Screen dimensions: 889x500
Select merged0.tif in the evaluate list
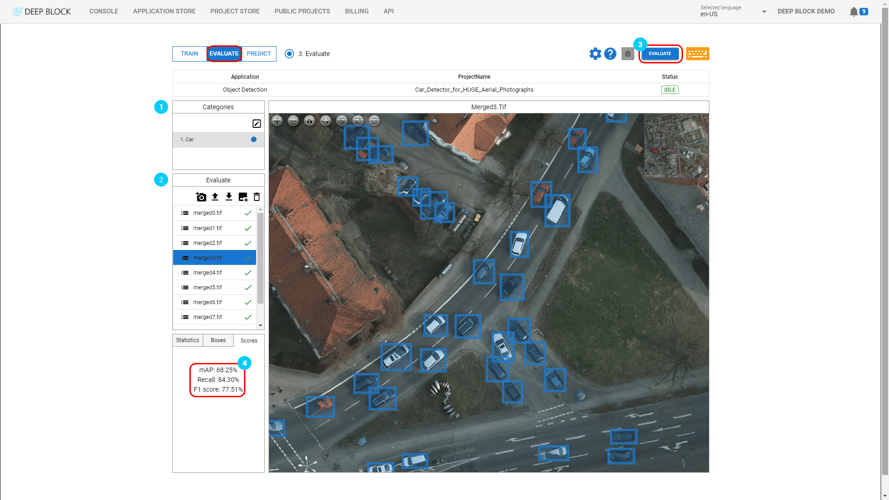point(214,213)
